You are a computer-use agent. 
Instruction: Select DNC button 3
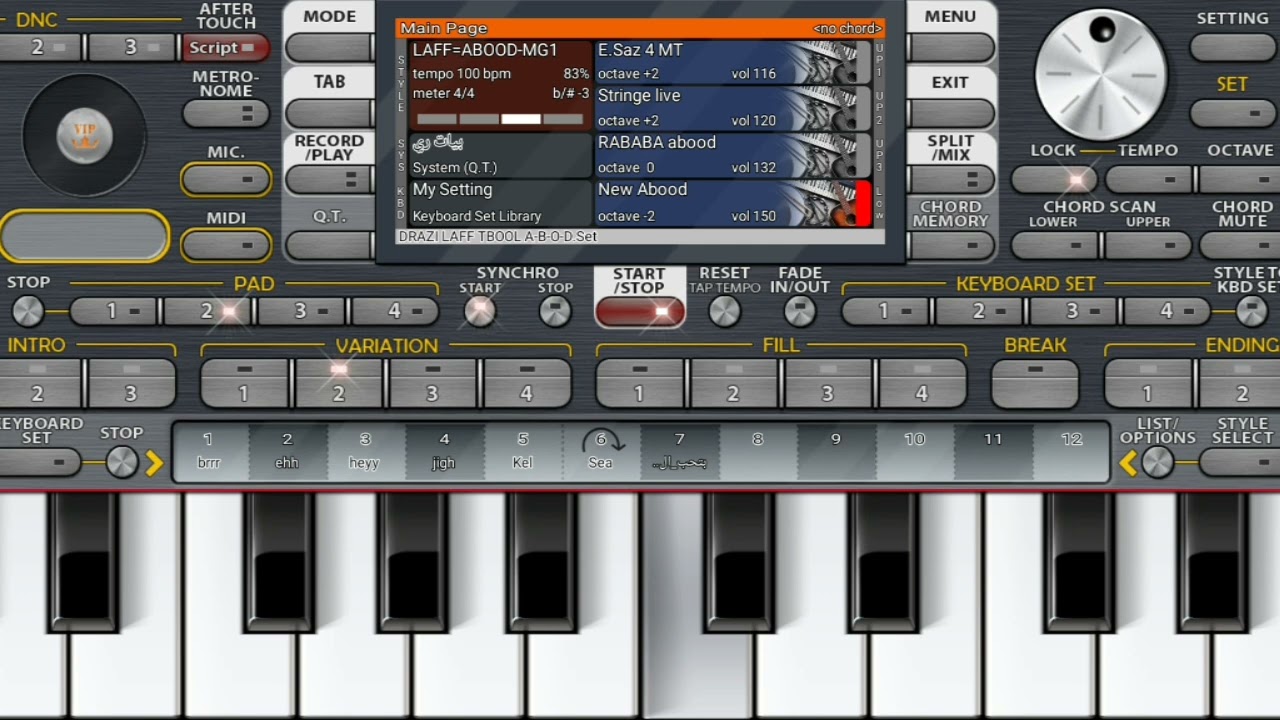pos(132,47)
